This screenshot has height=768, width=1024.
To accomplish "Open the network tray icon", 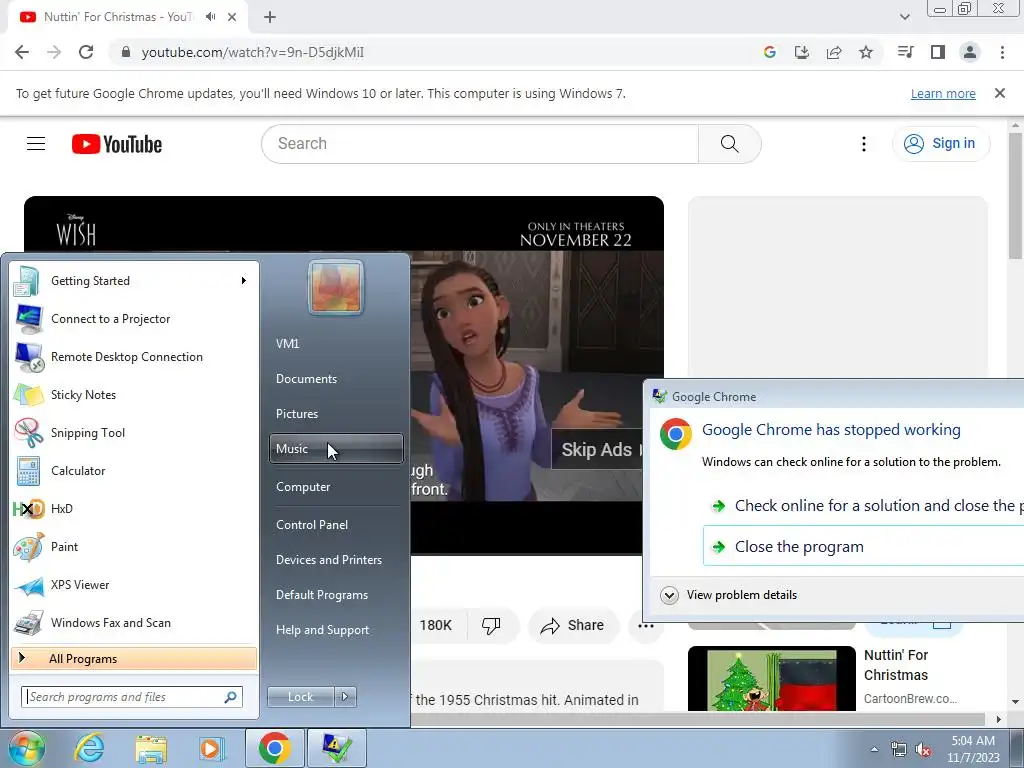I will click(x=899, y=750).
